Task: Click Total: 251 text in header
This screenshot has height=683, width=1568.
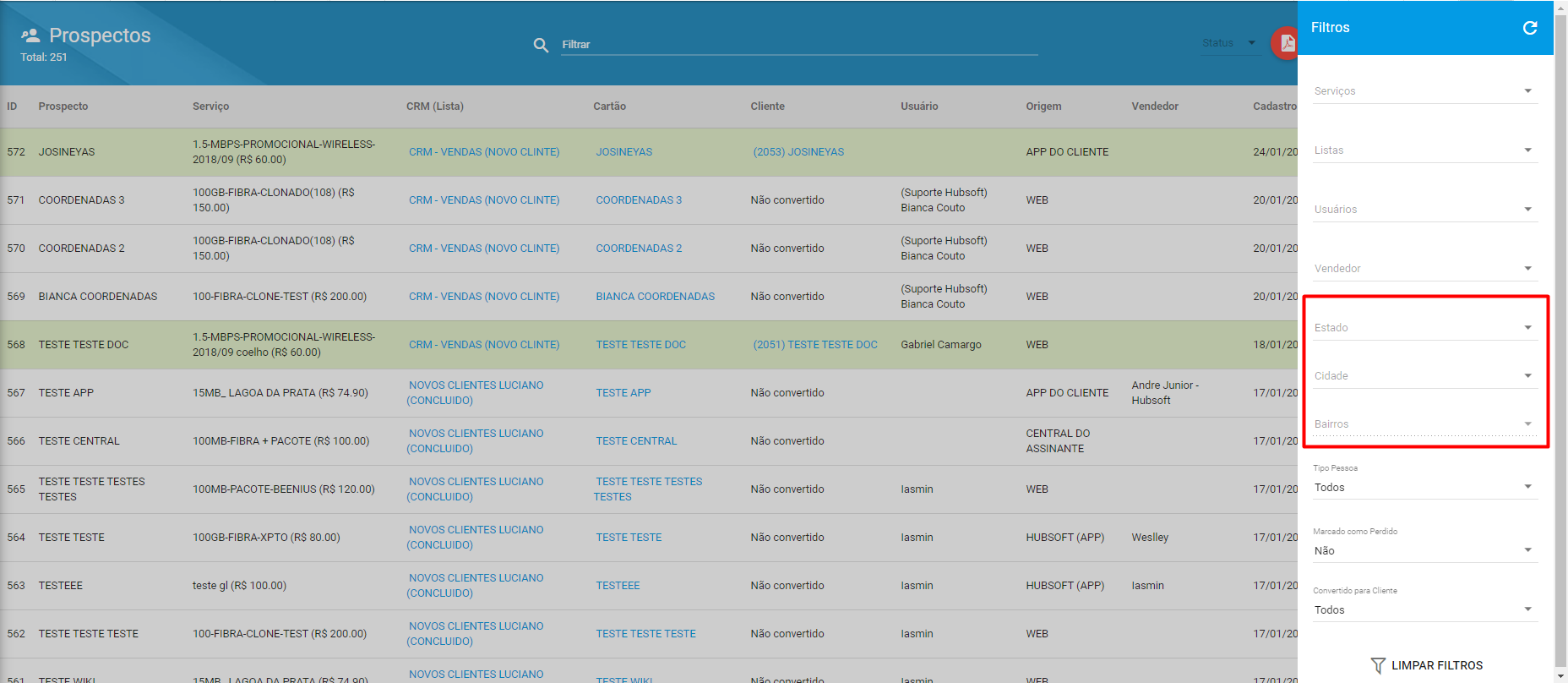Action: [44, 57]
